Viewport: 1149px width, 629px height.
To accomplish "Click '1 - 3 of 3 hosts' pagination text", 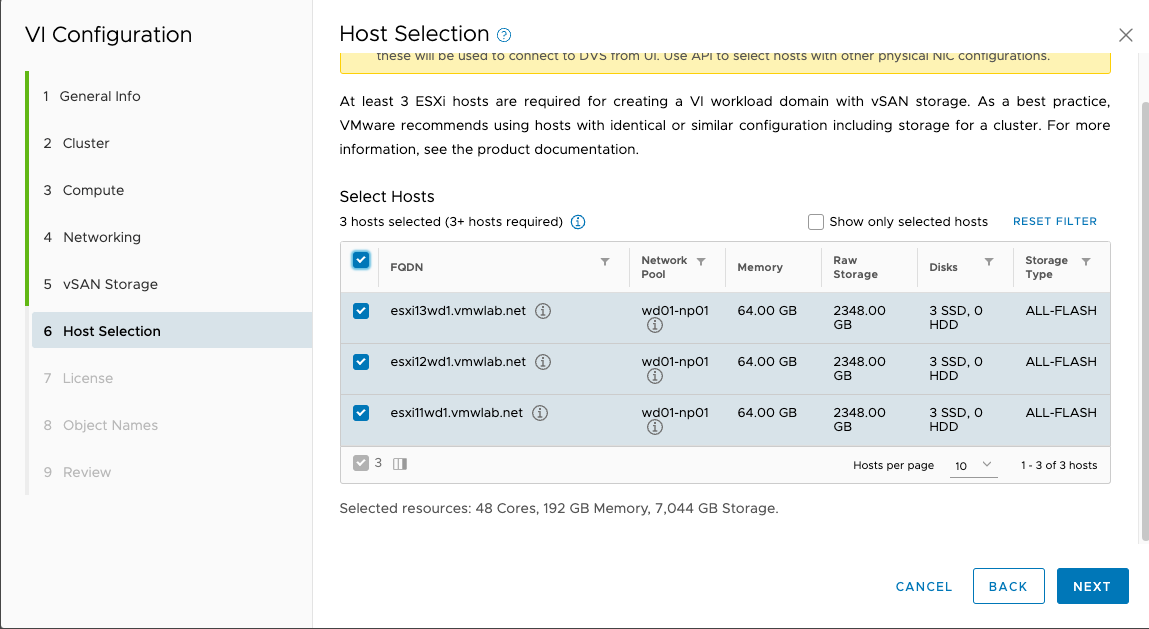I will pyautogui.click(x=1059, y=466).
